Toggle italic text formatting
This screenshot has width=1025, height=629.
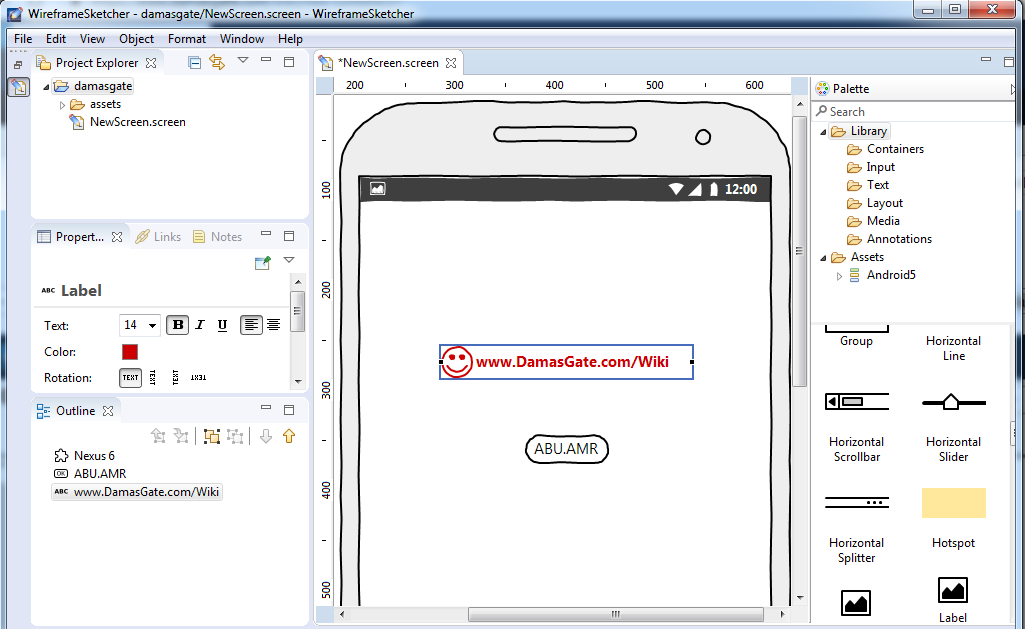[x=200, y=325]
